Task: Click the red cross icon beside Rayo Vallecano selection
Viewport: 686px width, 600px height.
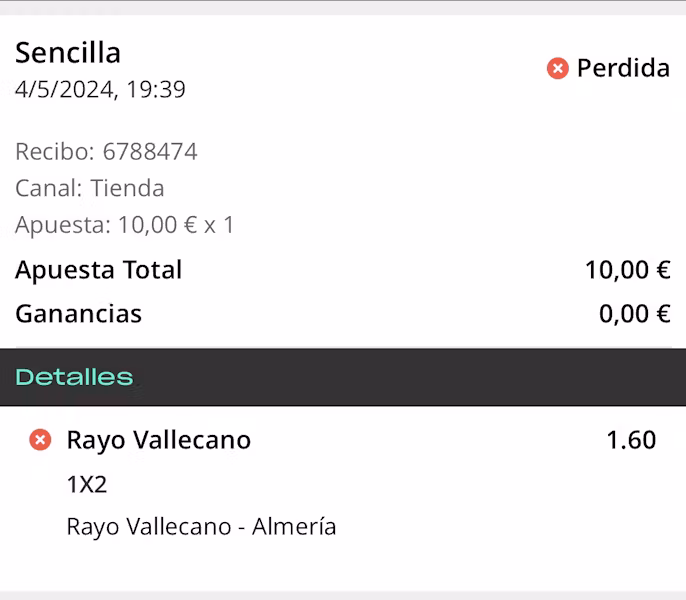Action: pos(40,440)
